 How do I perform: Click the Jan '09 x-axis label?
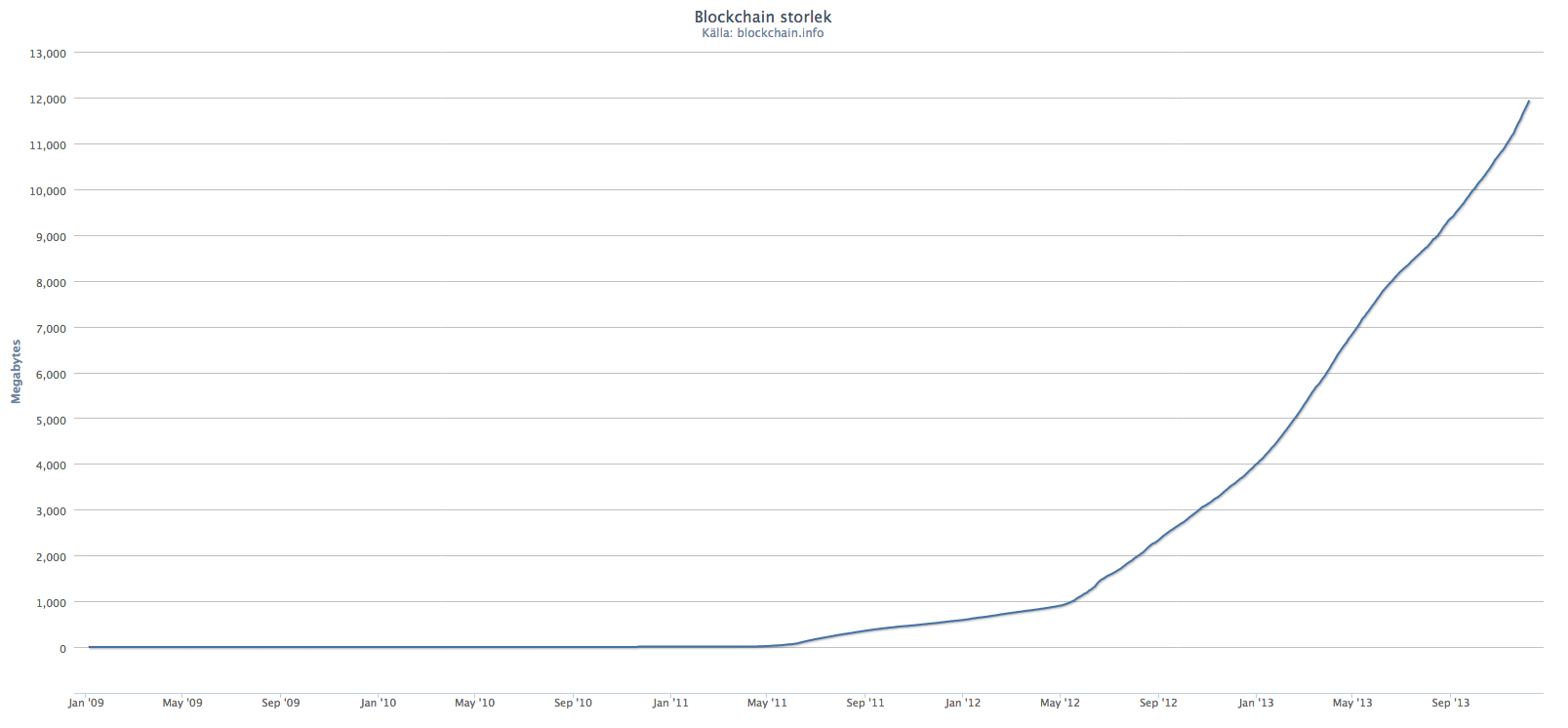pos(86,703)
